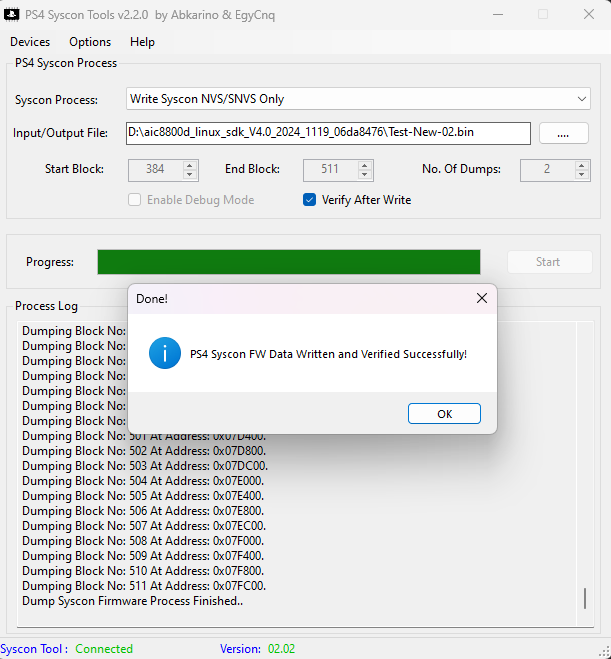Click the green progress bar
The image size is (611, 659).
point(288,262)
